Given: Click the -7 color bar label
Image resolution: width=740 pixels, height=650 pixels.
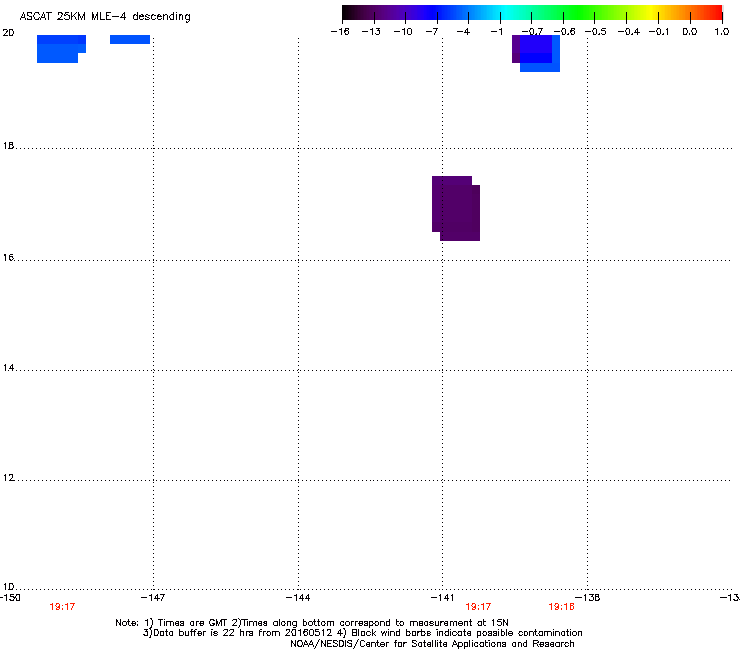Looking at the screenshot, I should click(431, 32).
